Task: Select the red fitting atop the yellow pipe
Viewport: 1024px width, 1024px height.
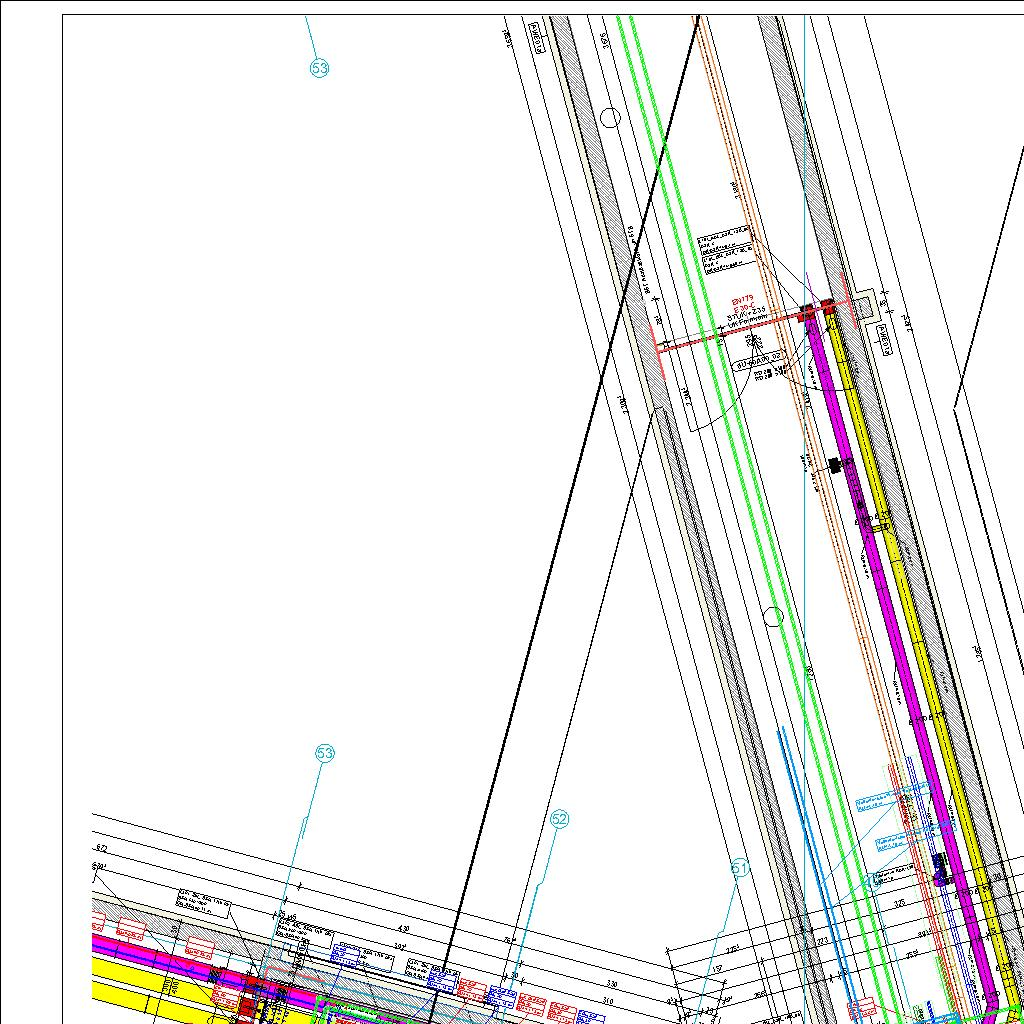Action: point(829,306)
